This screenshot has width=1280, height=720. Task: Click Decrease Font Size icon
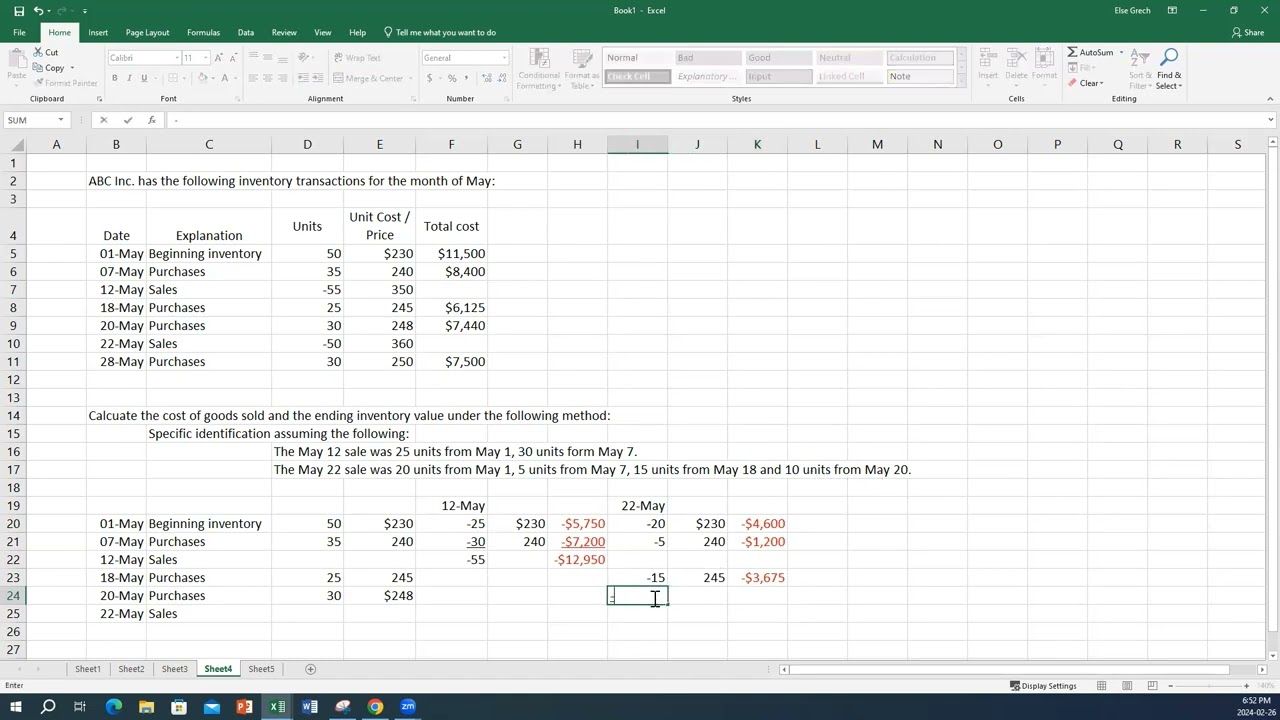(x=232, y=58)
